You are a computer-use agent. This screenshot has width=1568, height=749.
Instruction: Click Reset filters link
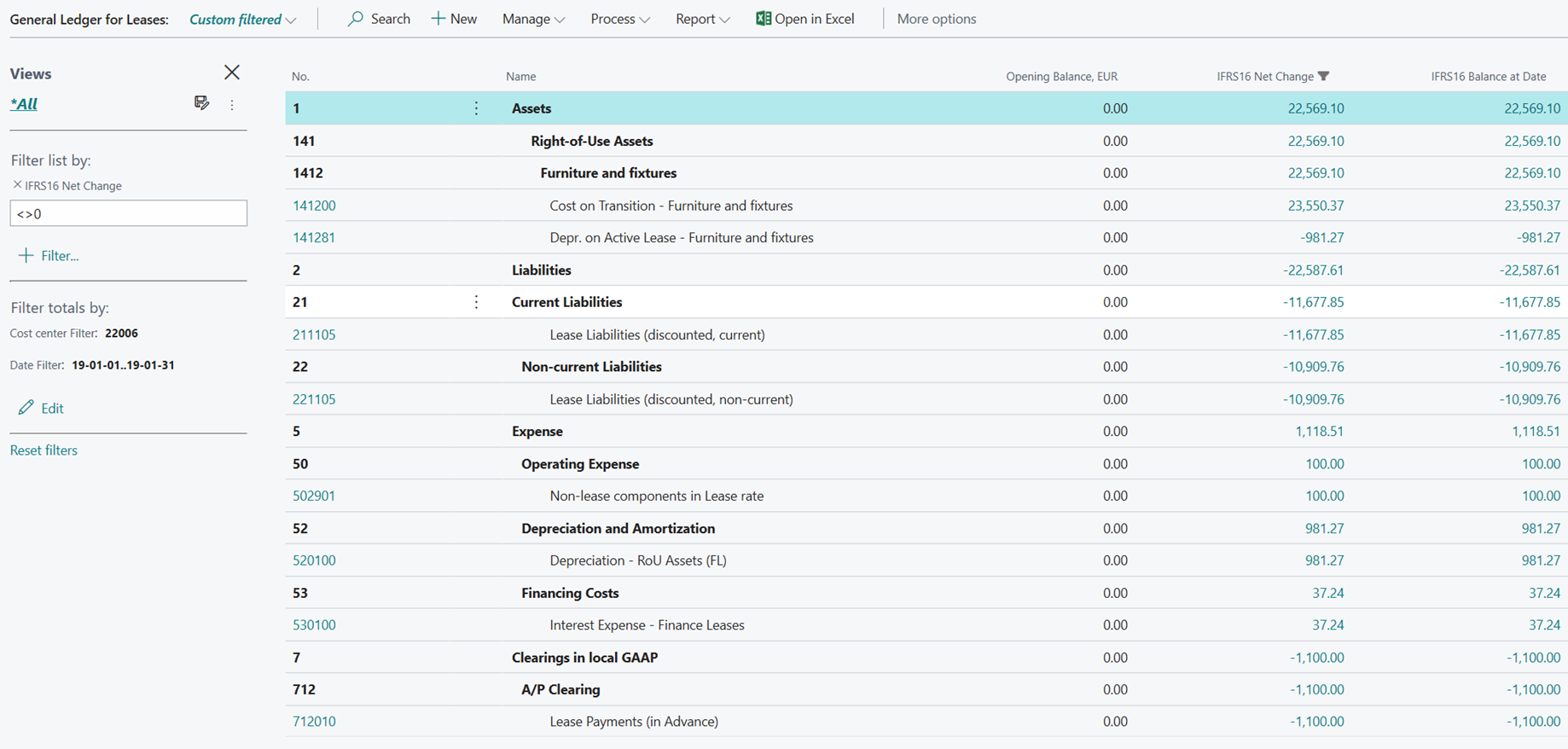(x=44, y=450)
